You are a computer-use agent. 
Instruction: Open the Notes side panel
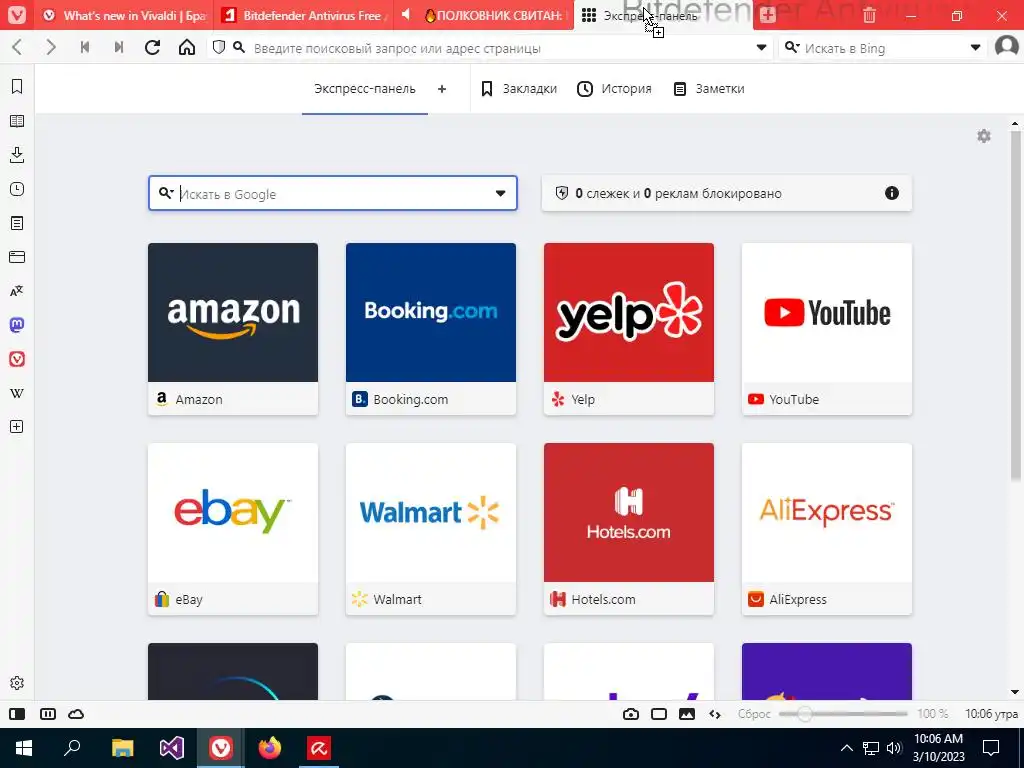tap(17, 223)
